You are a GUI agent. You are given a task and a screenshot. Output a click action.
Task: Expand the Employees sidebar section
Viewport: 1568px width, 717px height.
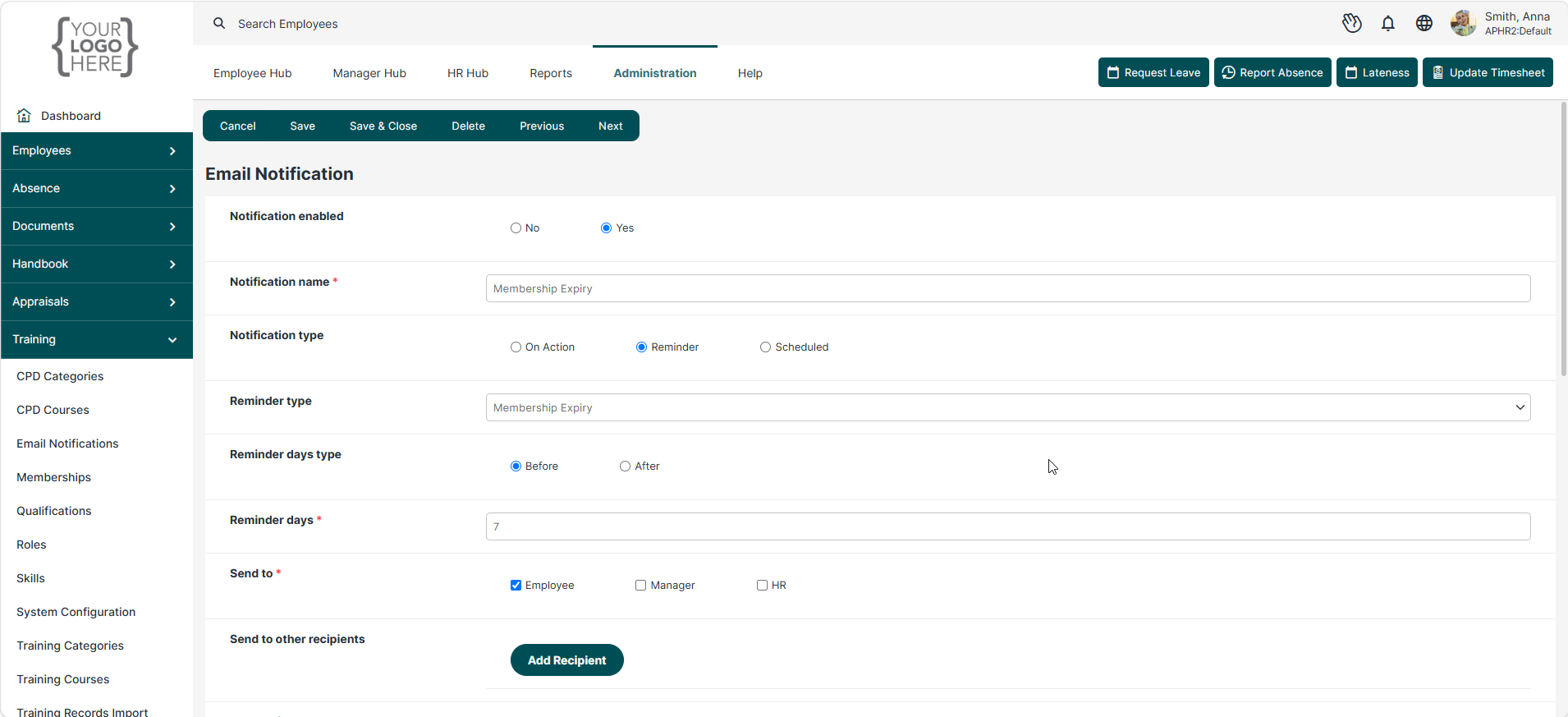click(x=97, y=151)
